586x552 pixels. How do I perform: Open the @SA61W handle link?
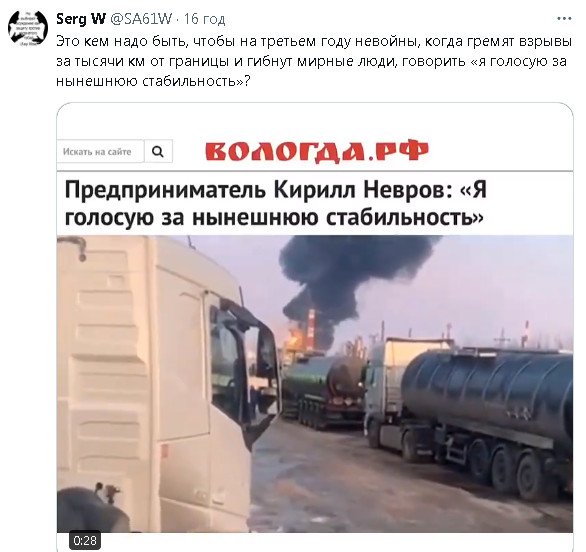click(x=141, y=19)
